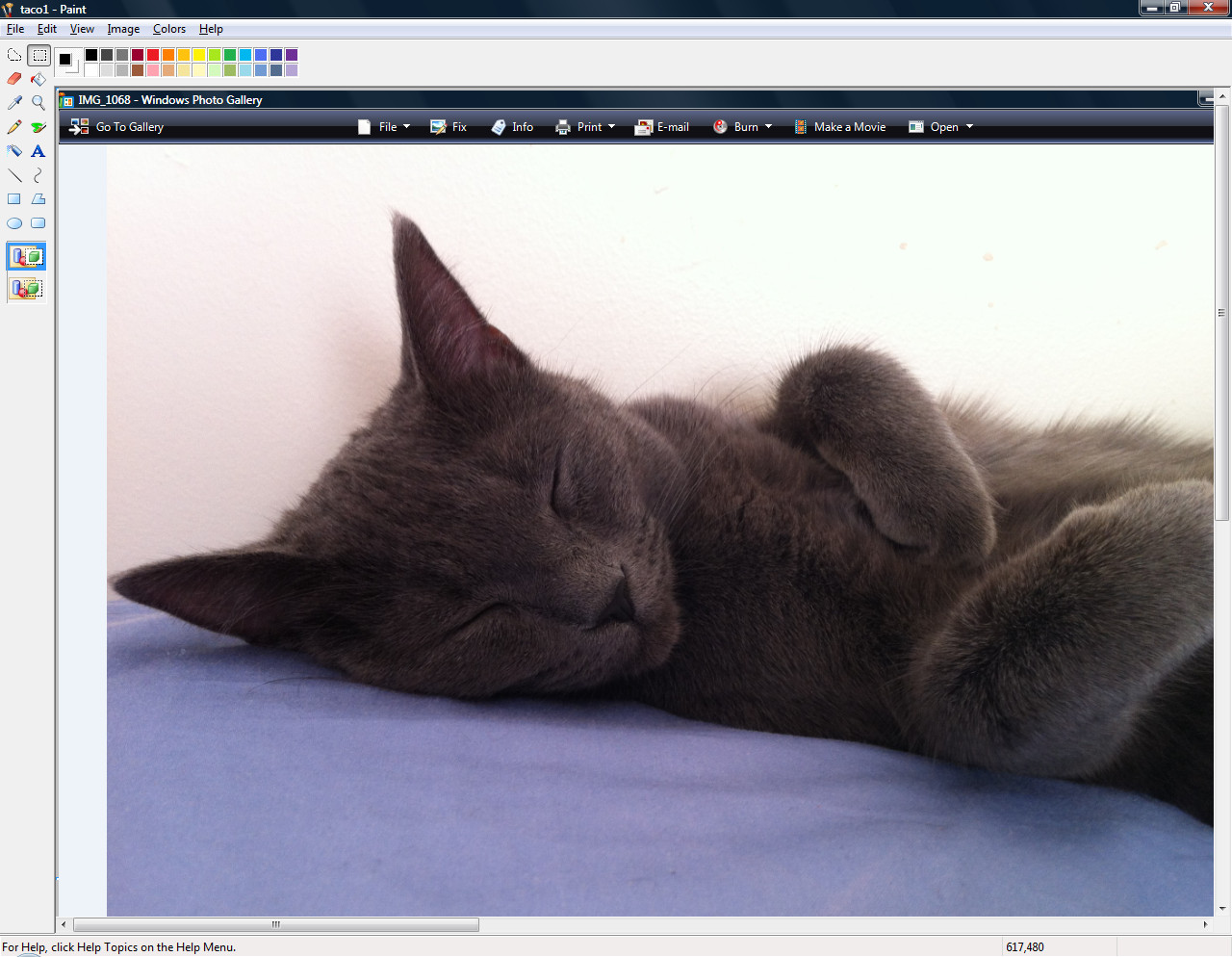Select the Free-Form Select tool

[x=14, y=55]
